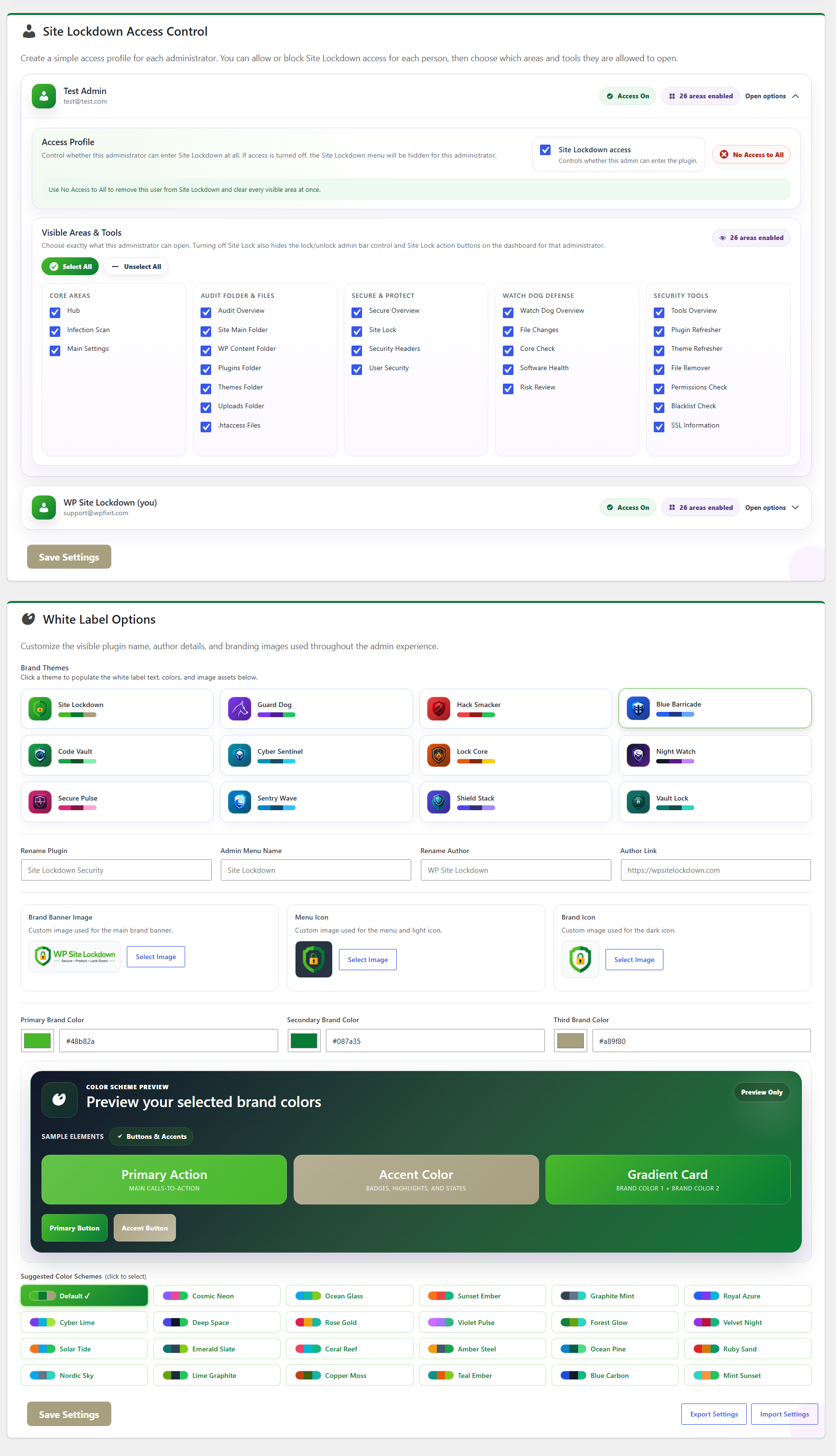Choose the Royal Azure color scheme
Viewport: 836px width, 1456px height.
tap(748, 1296)
